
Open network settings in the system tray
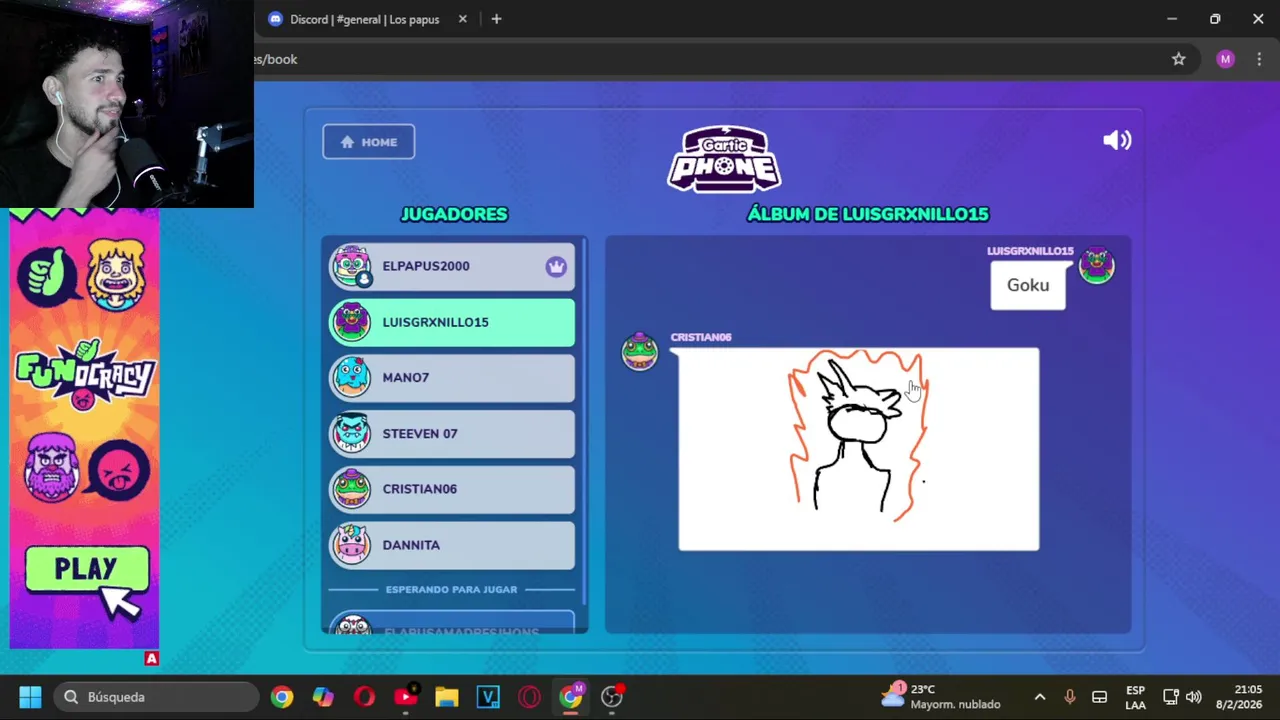coord(1171,697)
